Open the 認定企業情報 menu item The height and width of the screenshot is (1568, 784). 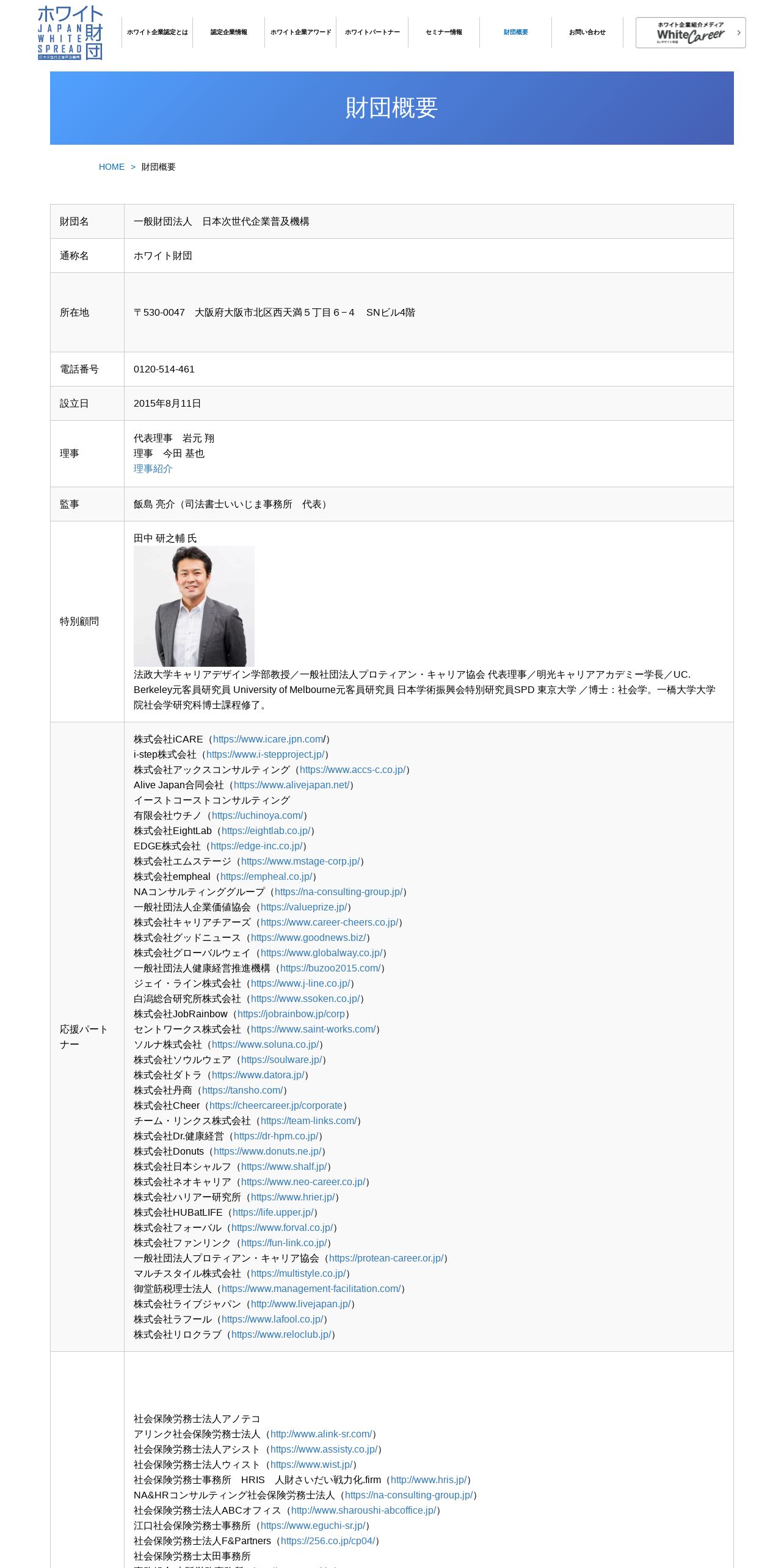click(x=229, y=32)
